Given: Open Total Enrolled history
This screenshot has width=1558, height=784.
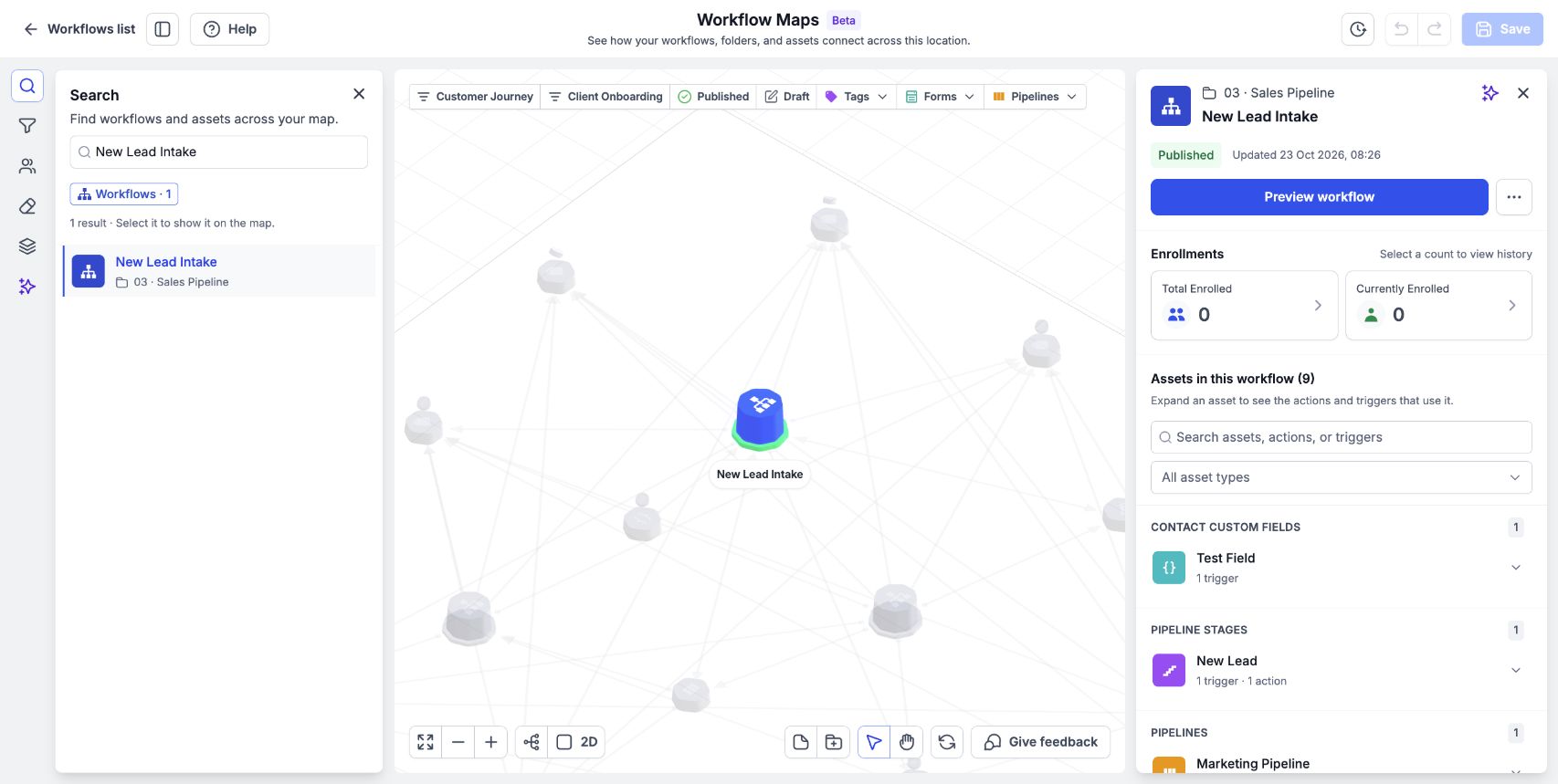Looking at the screenshot, I should 1244,306.
